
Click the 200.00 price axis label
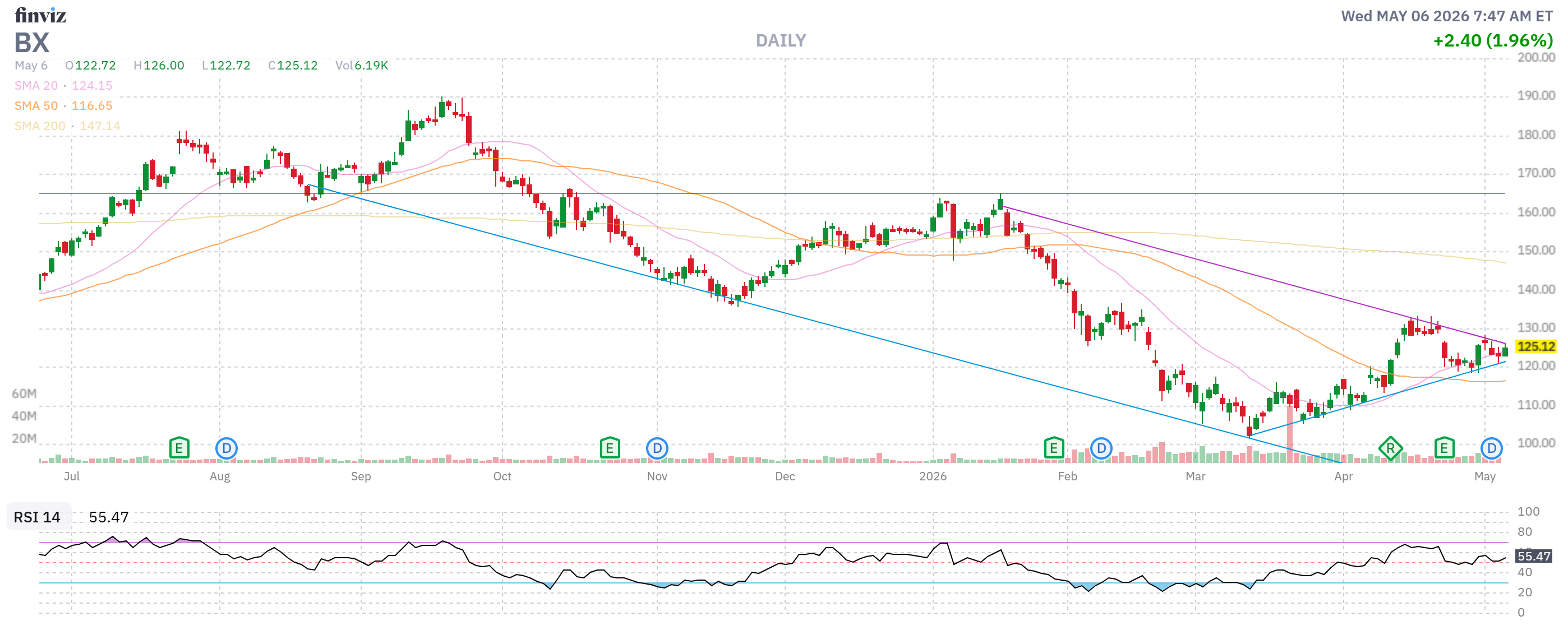tap(1535, 57)
